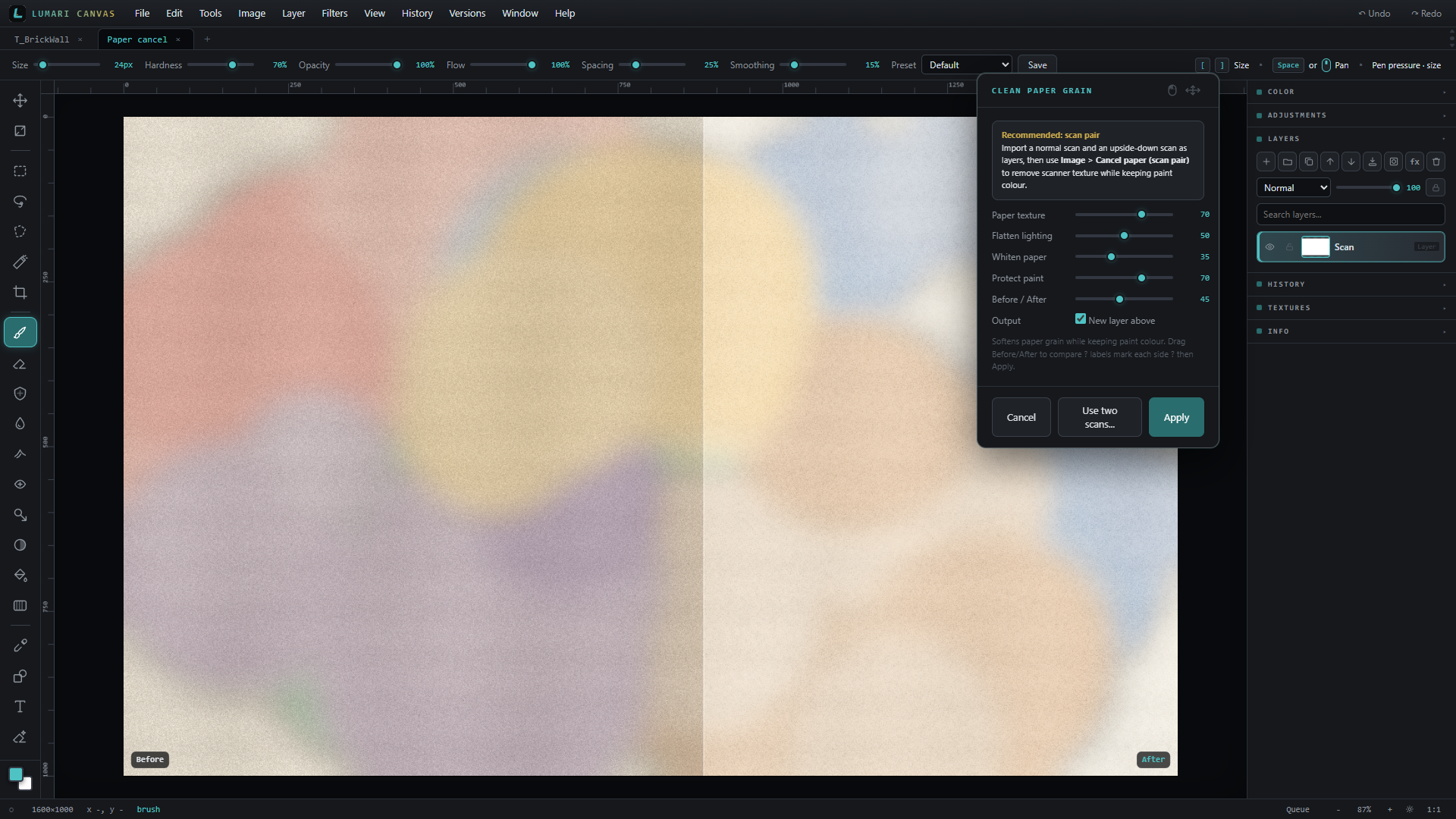Select the paint bucket fill tool
Screen dimensions: 1456x819
20,576
